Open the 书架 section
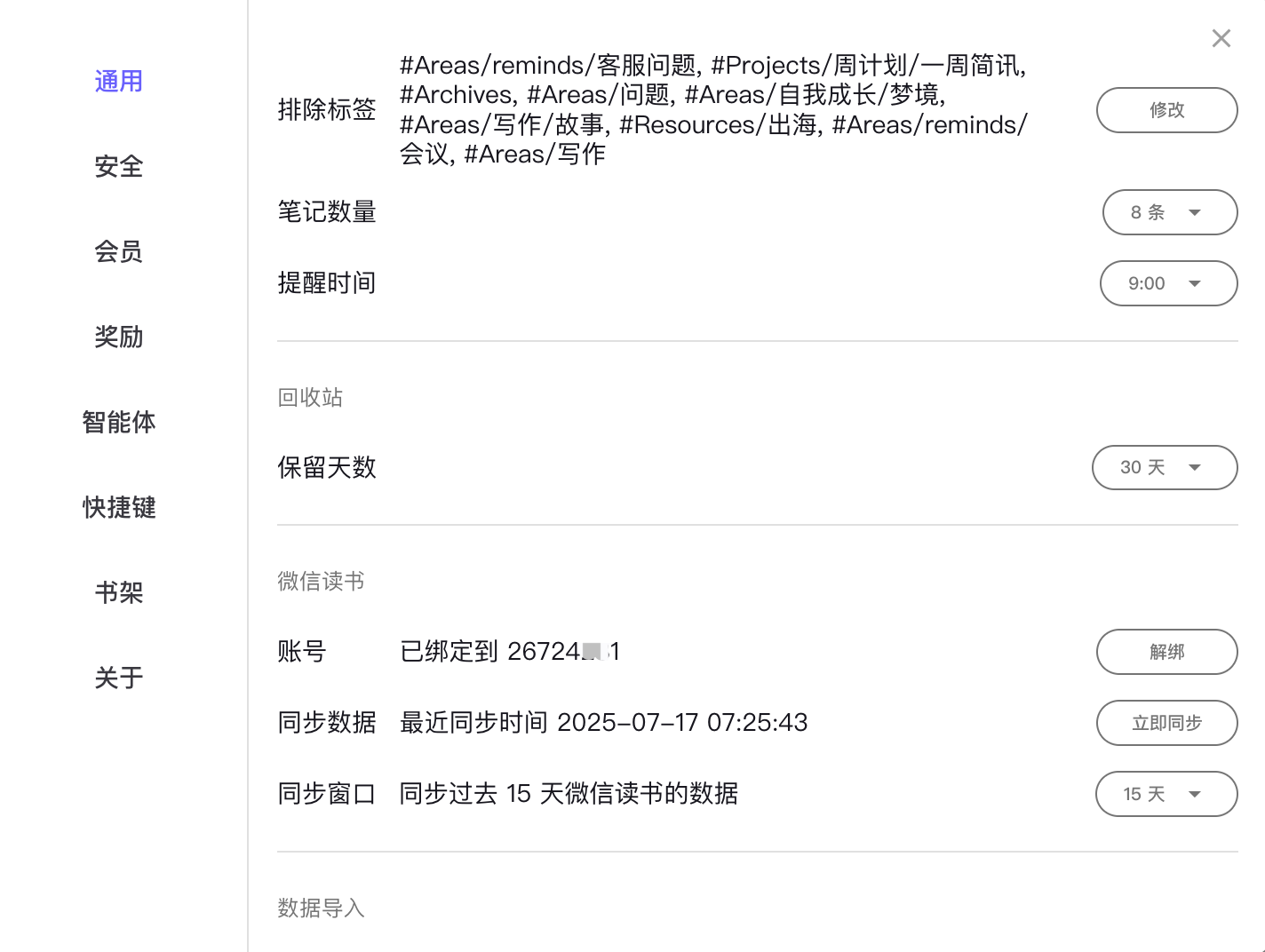This screenshot has width=1265, height=952. (119, 593)
